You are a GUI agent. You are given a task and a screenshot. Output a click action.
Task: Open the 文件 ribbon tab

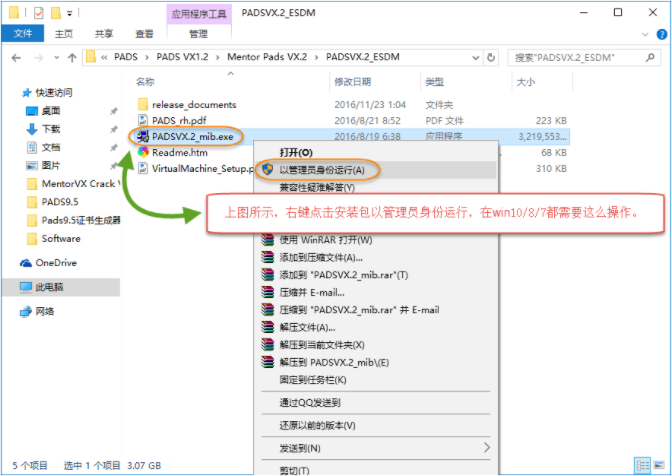(23, 33)
